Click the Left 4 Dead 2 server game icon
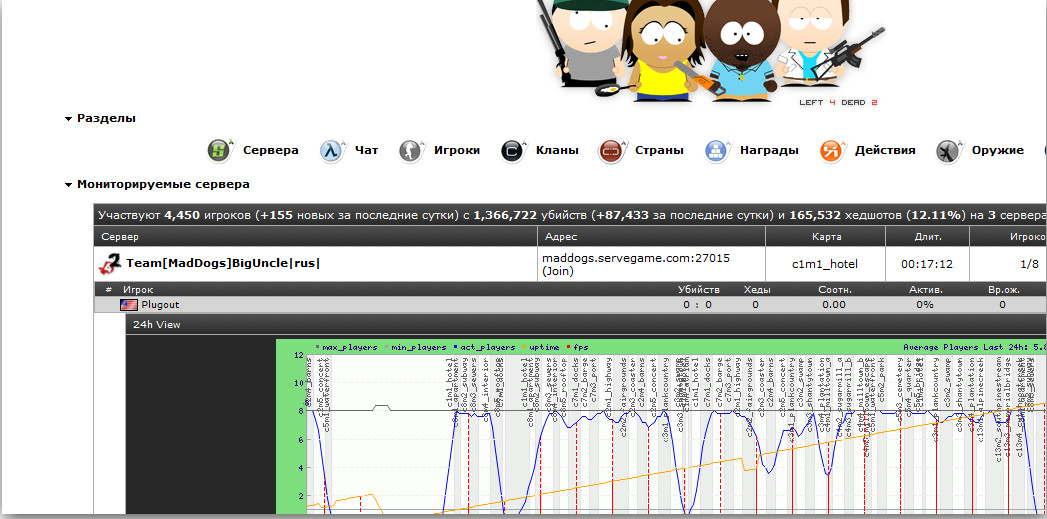This screenshot has height=519, width=1047. point(110,264)
